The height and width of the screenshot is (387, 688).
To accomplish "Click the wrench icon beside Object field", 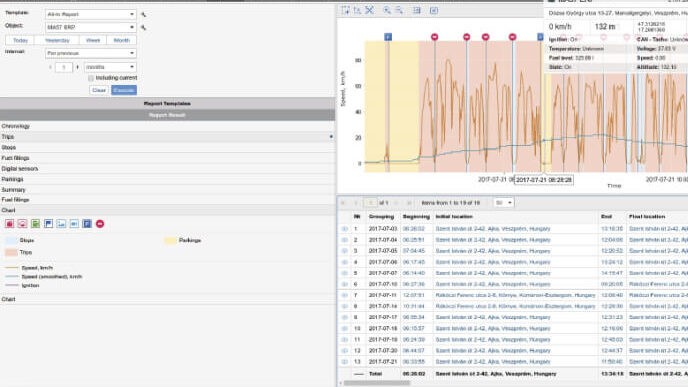I will (x=143, y=28).
